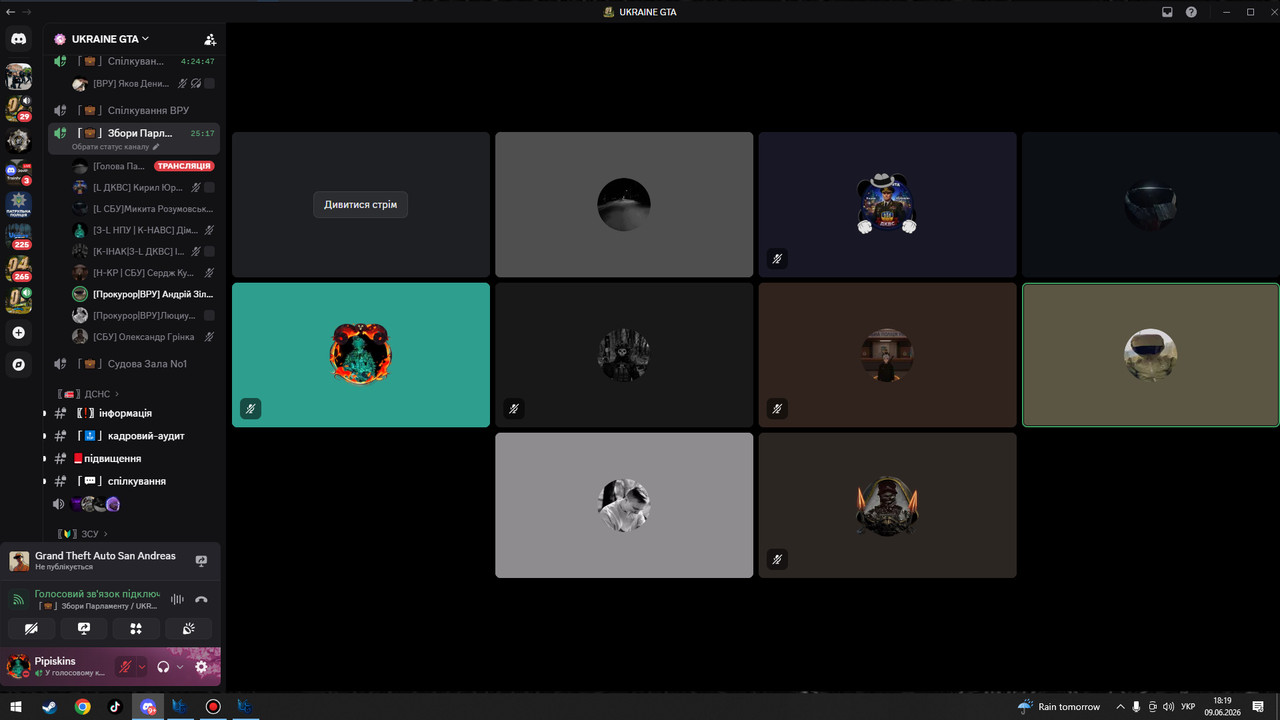Select voice user [L СБУ]Микита Розумовськ...
The image size is (1280, 720).
click(144, 208)
